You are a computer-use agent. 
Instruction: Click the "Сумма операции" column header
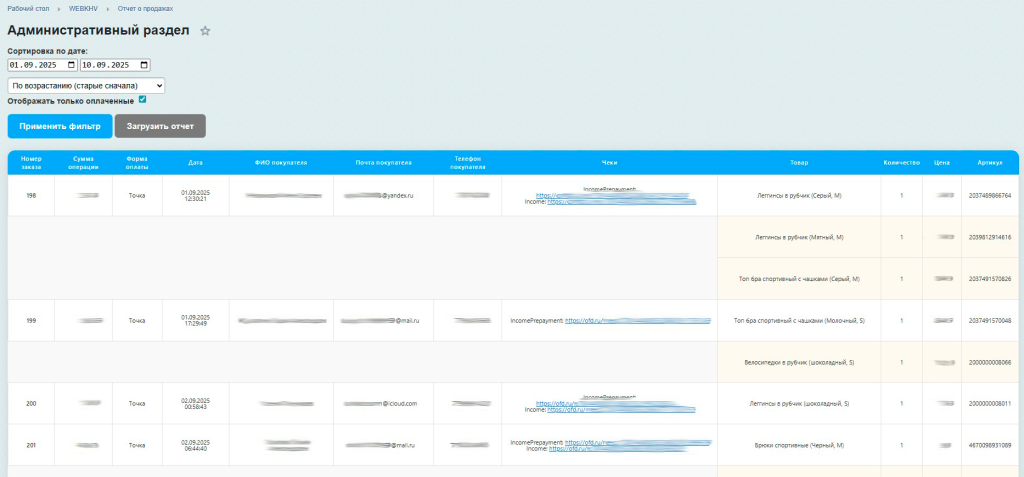[83, 163]
